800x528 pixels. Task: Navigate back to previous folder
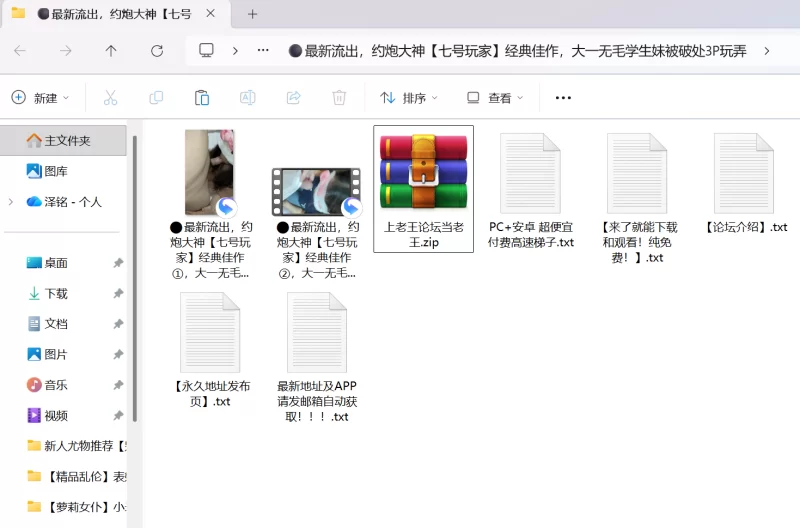20,51
